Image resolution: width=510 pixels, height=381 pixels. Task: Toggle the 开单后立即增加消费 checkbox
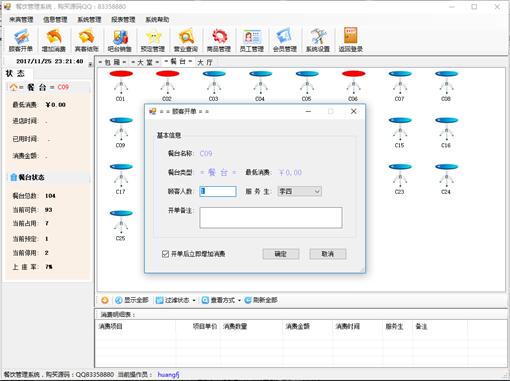point(165,254)
